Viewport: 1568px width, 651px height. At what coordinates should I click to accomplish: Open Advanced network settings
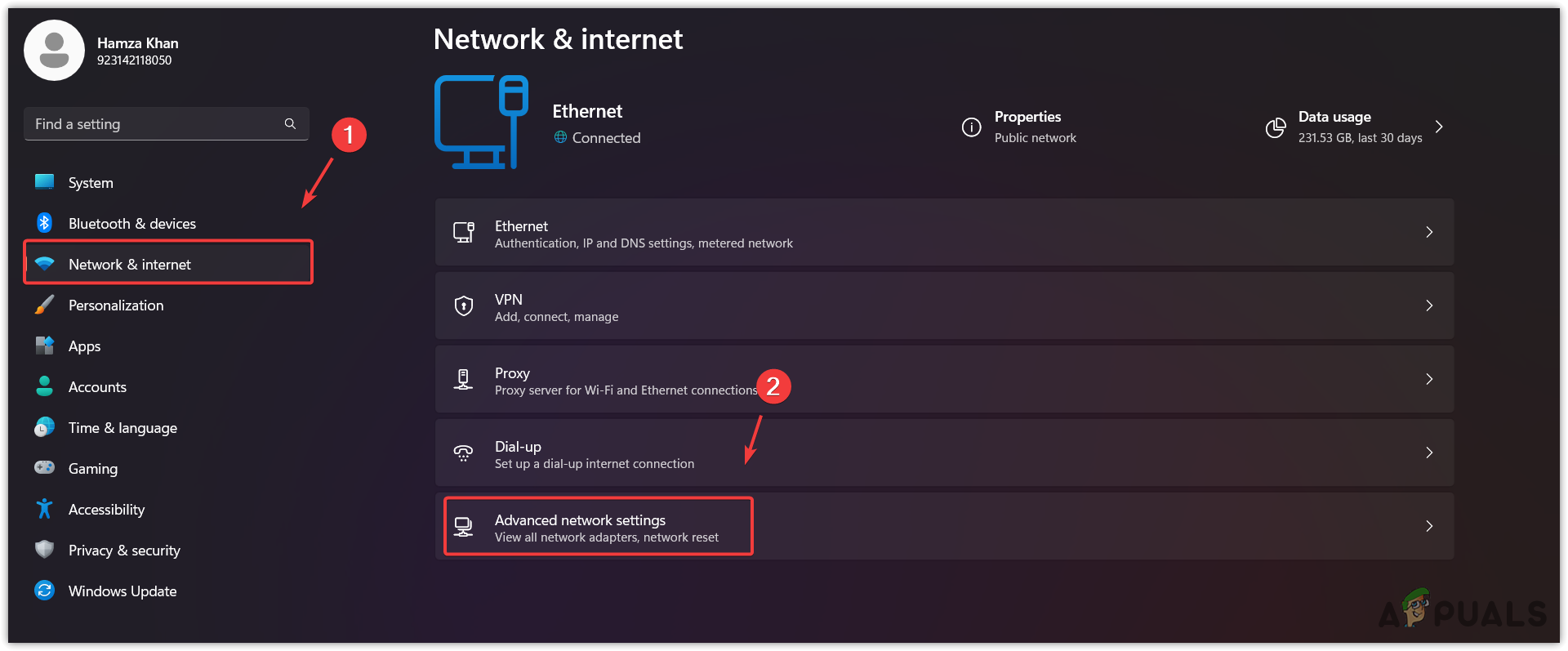pyautogui.click(x=597, y=526)
